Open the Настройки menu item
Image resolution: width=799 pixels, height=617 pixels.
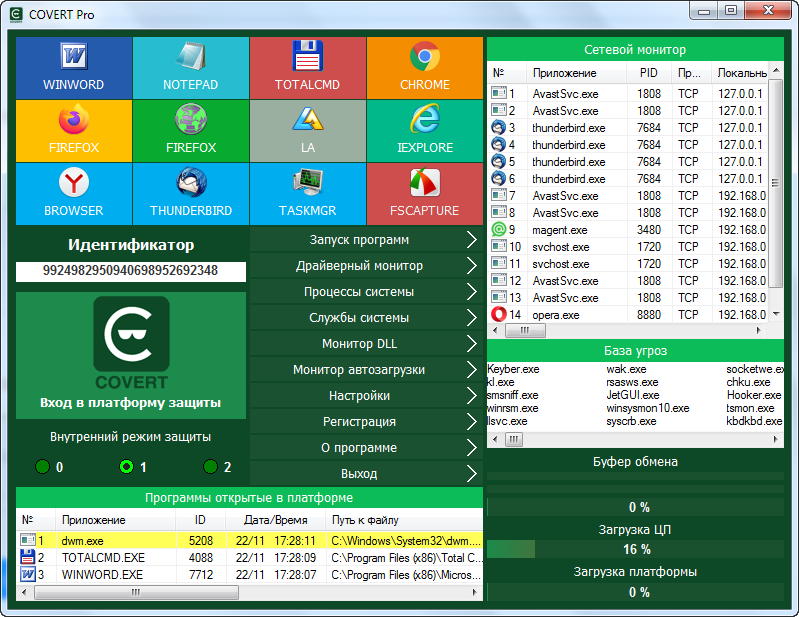pos(366,396)
